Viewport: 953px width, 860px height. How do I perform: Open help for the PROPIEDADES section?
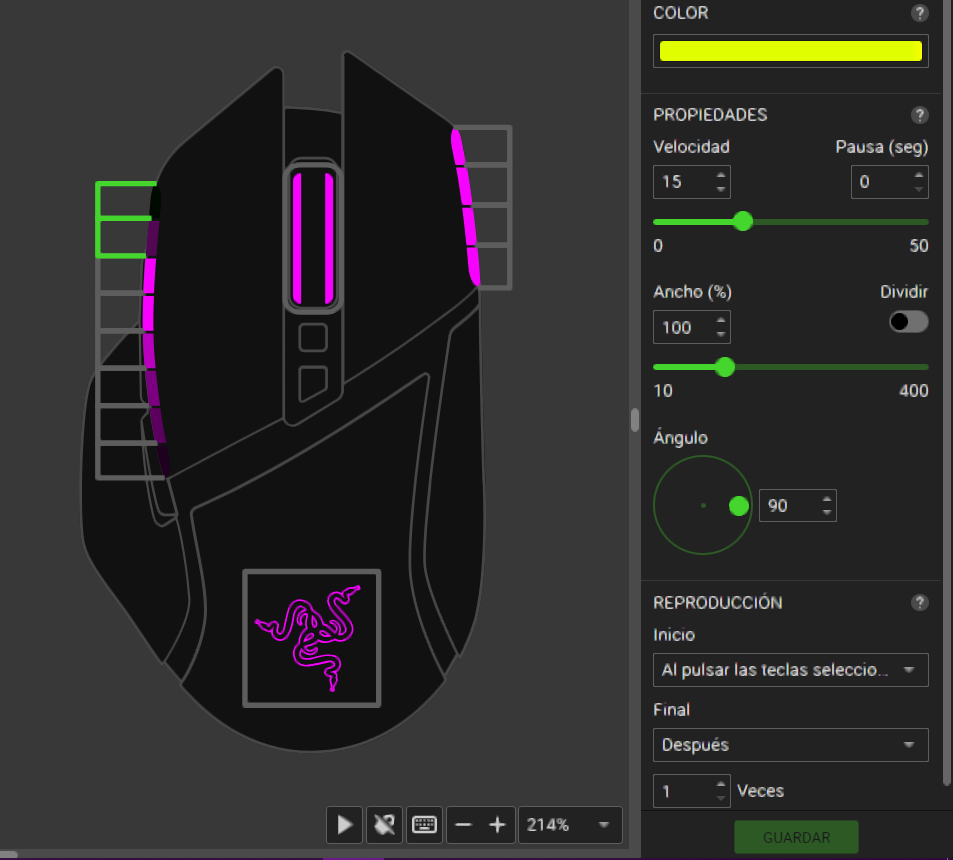[x=920, y=115]
